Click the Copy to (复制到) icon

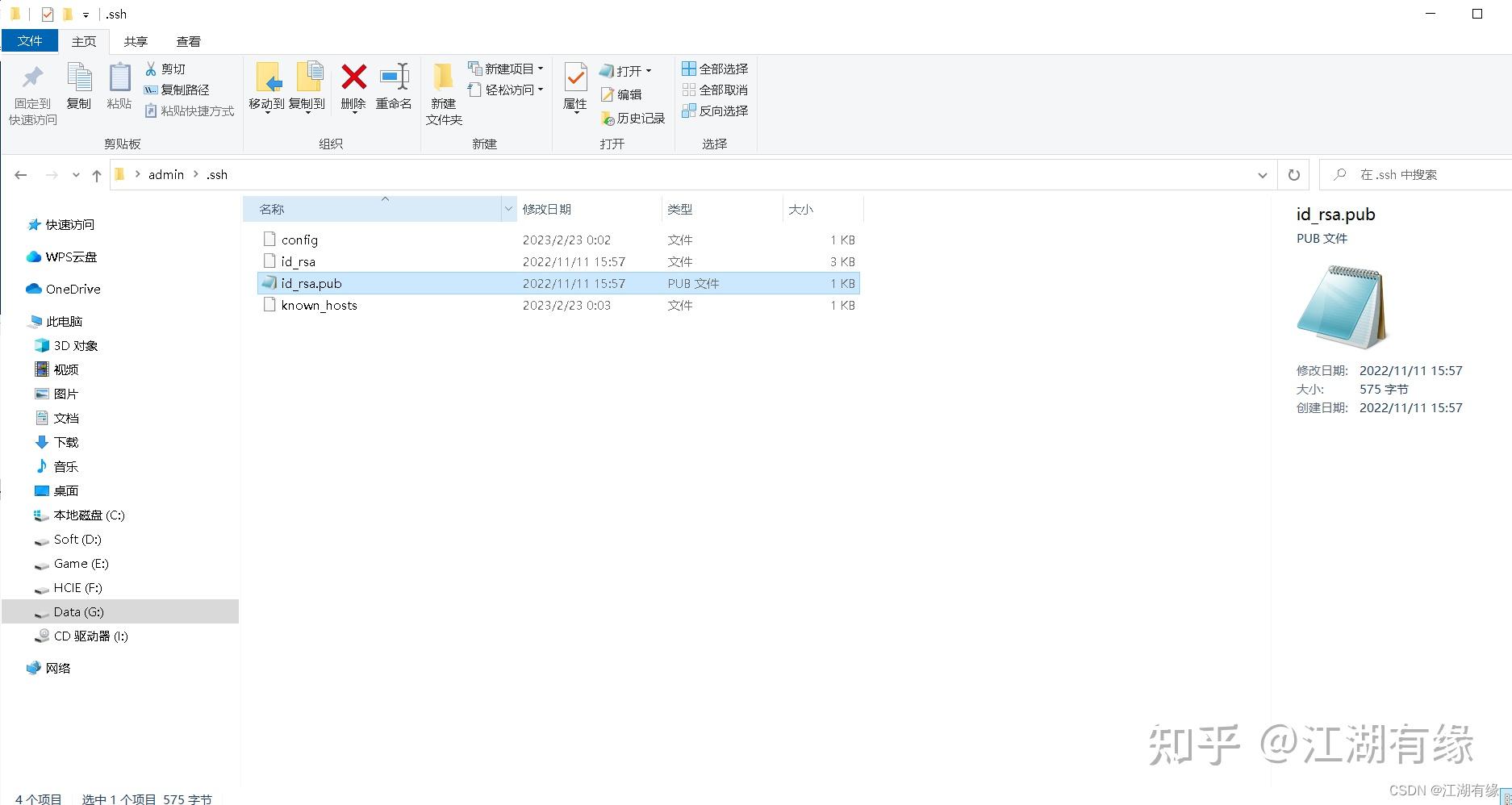(x=309, y=77)
